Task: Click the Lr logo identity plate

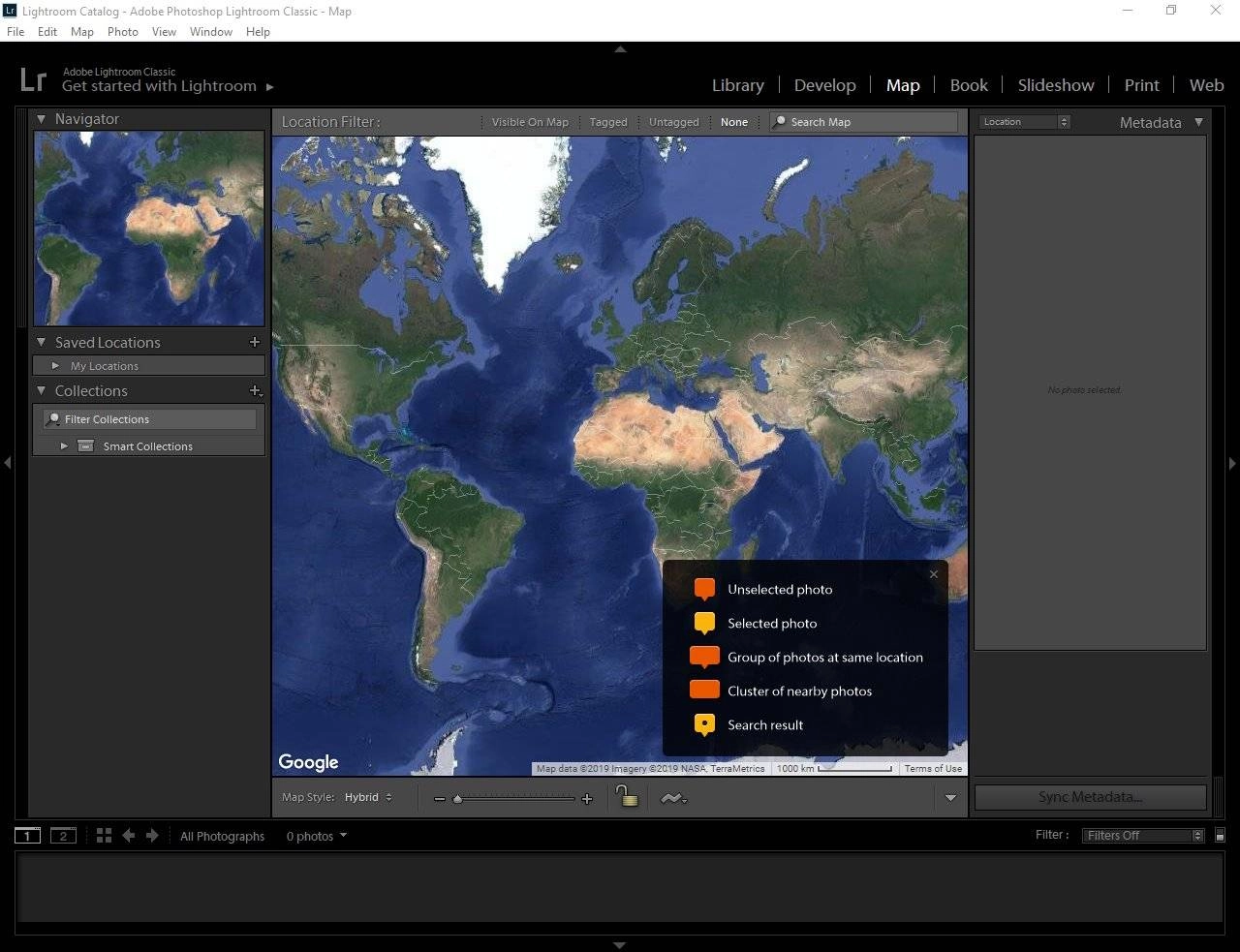Action: (33, 79)
